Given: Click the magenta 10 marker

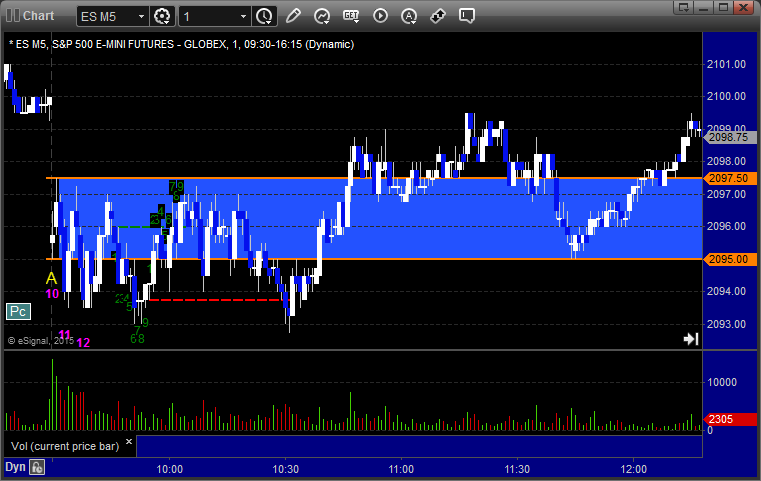Looking at the screenshot, I should (x=52, y=294).
